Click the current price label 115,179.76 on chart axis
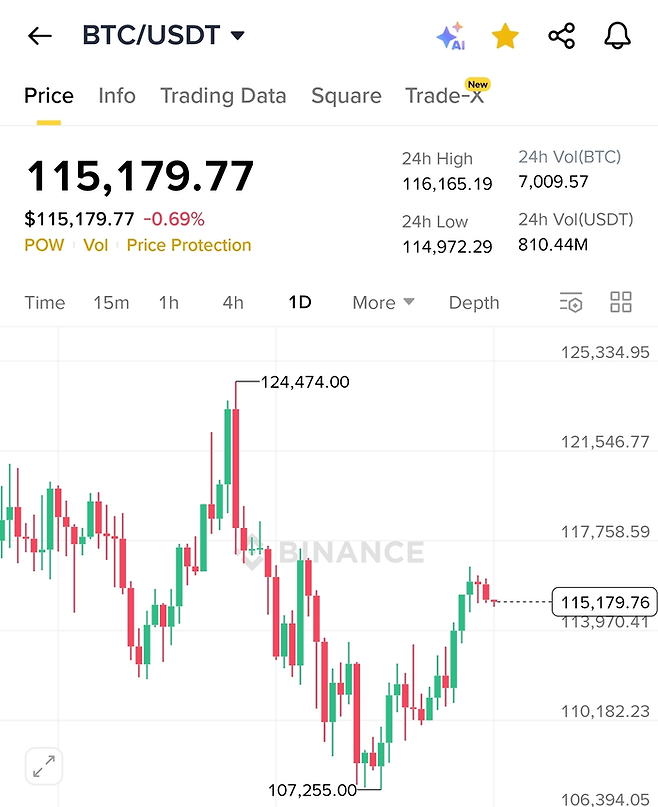This screenshot has height=807, width=658. (x=605, y=602)
